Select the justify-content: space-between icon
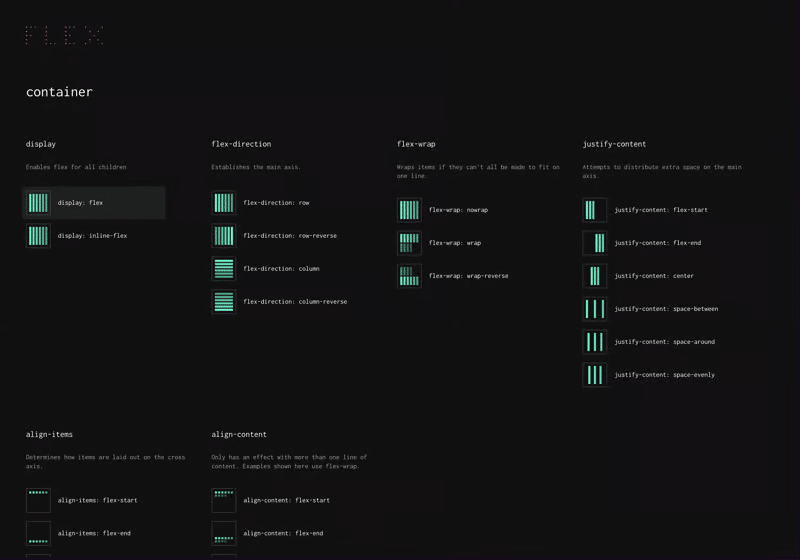The image size is (800, 560). 595,309
